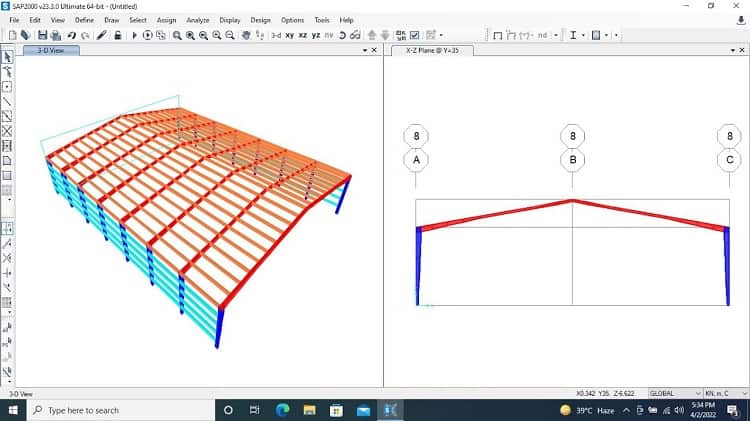Viewport: 750px width, 421px height.
Task: Click the Rubber Band Zoom magnifier icon
Action: tap(177, 35)
